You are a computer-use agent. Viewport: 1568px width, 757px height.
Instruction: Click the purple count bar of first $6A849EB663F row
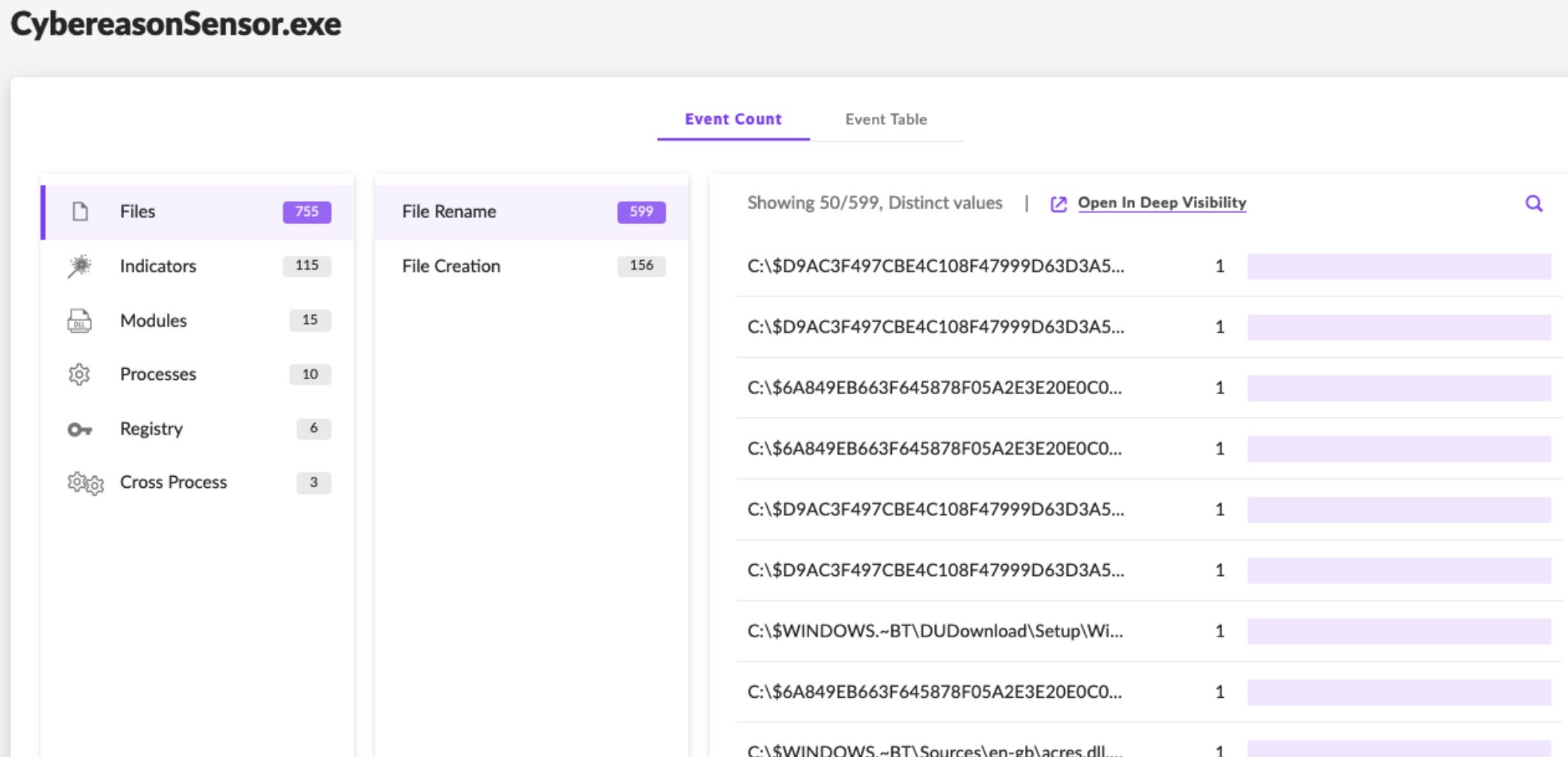pos(1398,388)
